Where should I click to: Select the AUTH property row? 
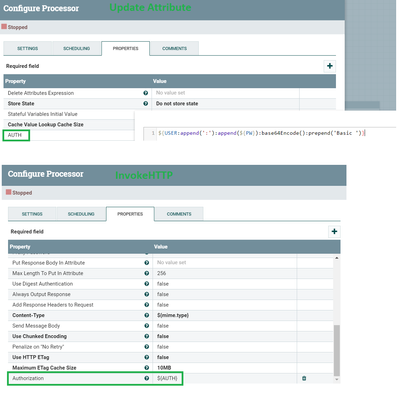(69, 135)
